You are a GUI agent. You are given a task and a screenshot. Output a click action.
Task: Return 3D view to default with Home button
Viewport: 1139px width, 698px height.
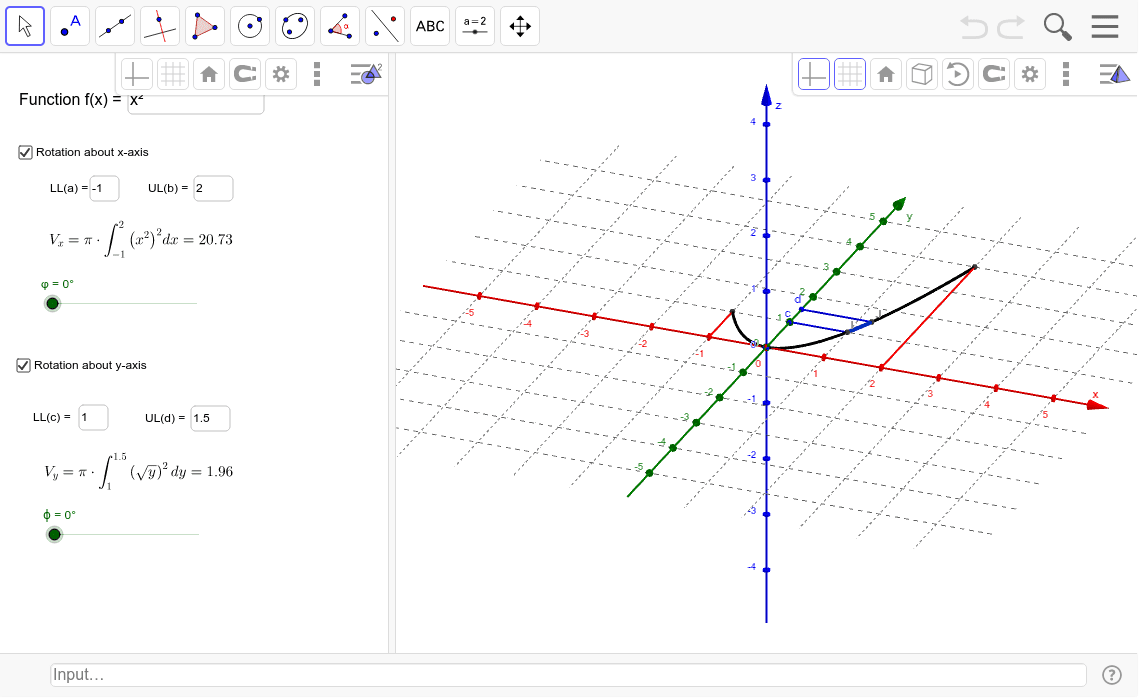(885, 73)
